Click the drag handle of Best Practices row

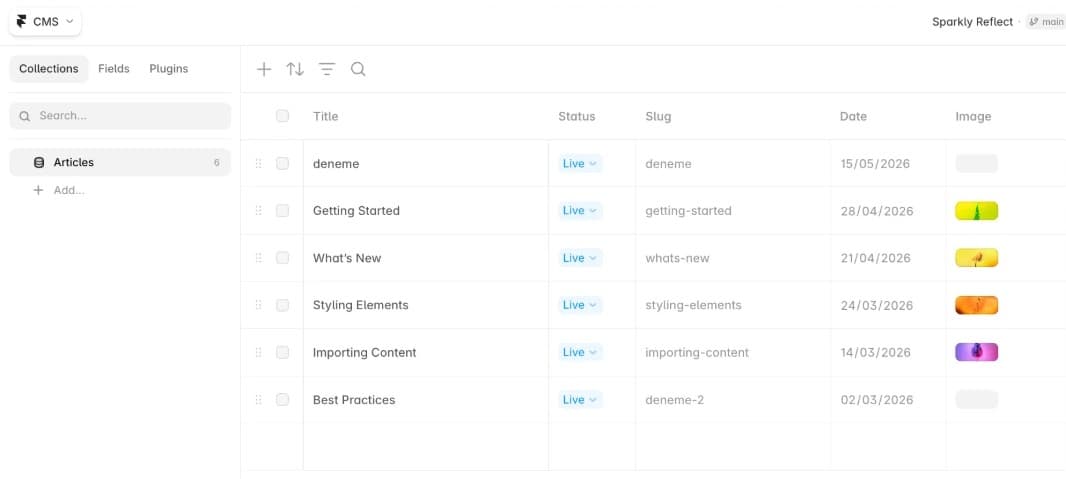point(258,400)
